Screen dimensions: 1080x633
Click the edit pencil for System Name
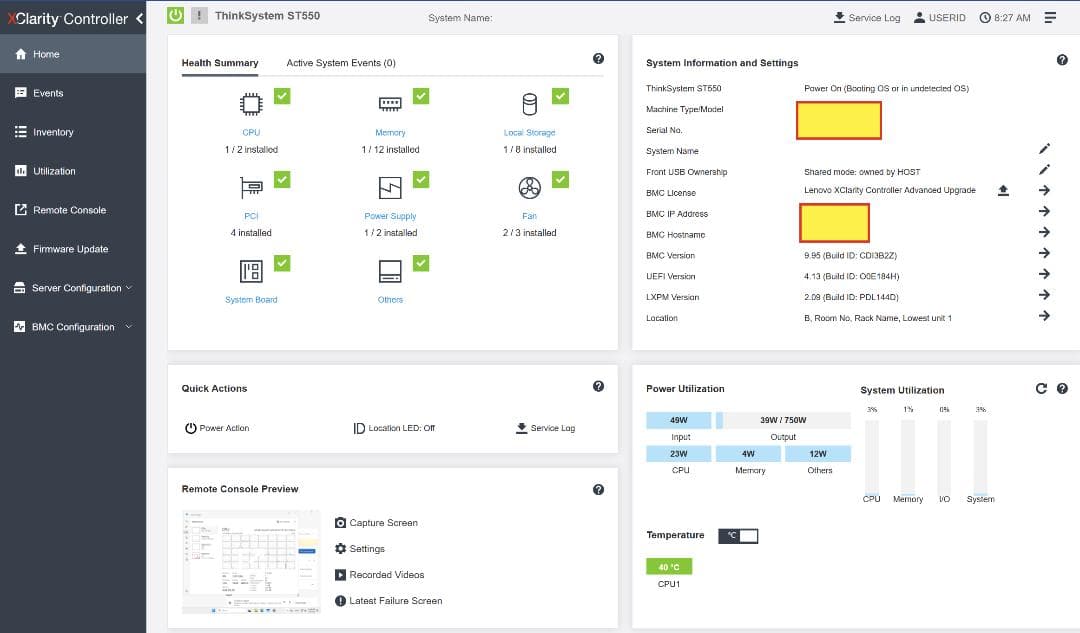click(x=1044, y=149)
